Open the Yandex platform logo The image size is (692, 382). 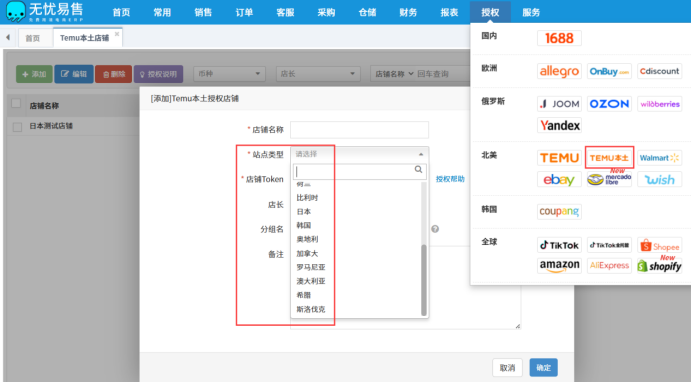pos(559,125)
